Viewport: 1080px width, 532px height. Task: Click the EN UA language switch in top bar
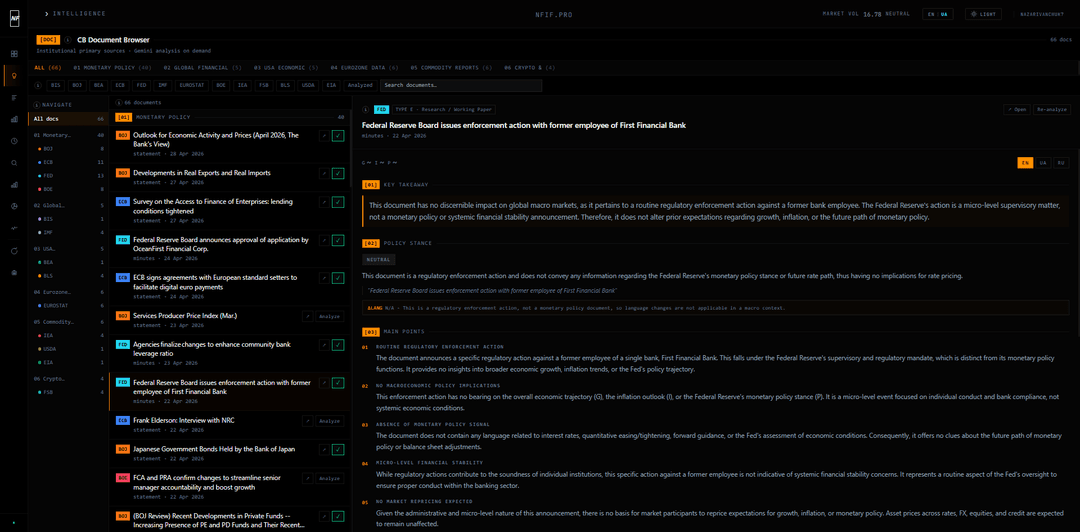(x=939, y=14)
